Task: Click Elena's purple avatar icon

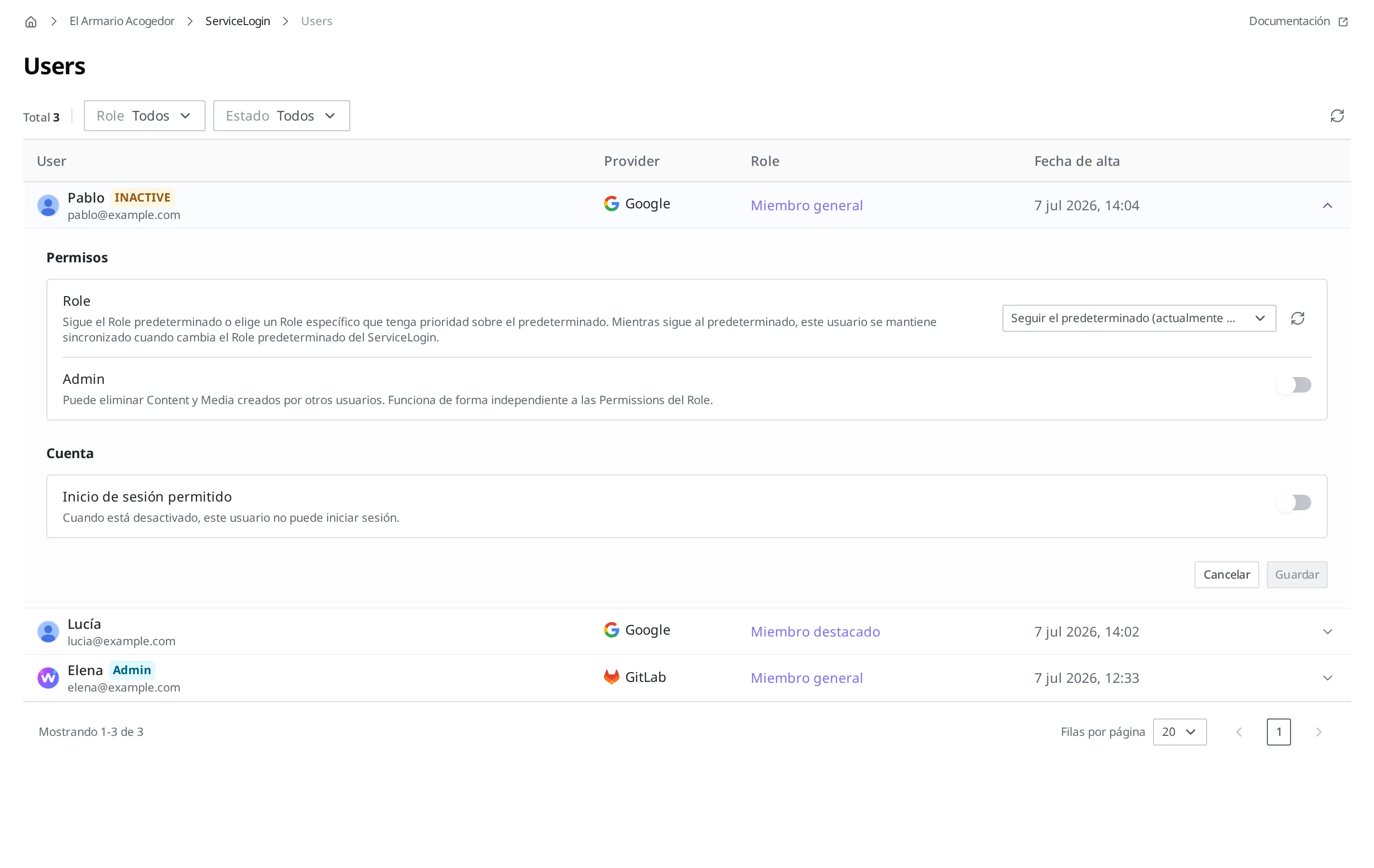Action: click(48, 678)
